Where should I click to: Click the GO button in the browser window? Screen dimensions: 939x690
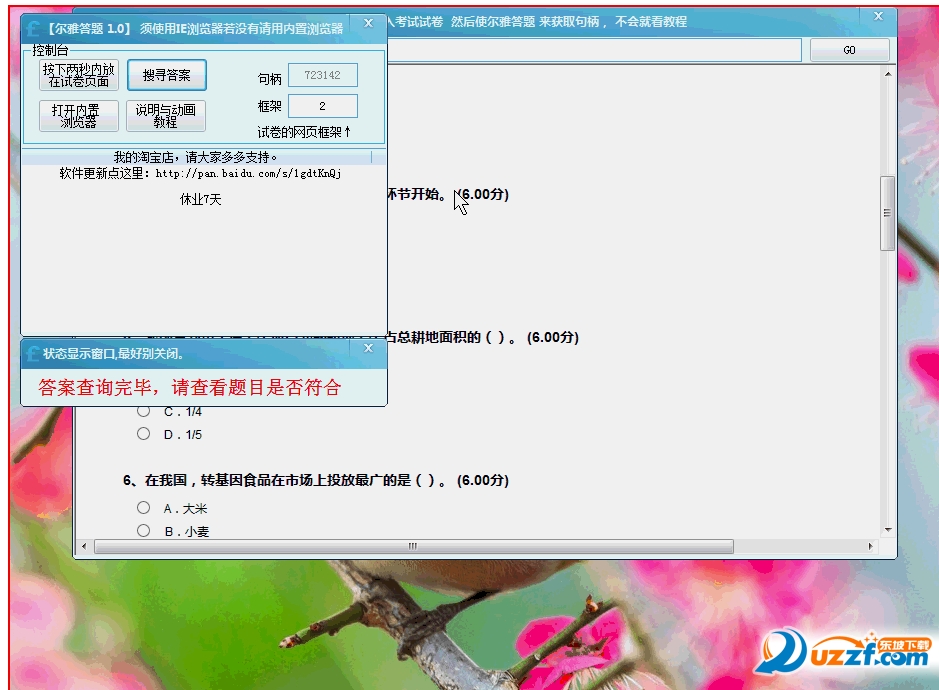(849, 50)
